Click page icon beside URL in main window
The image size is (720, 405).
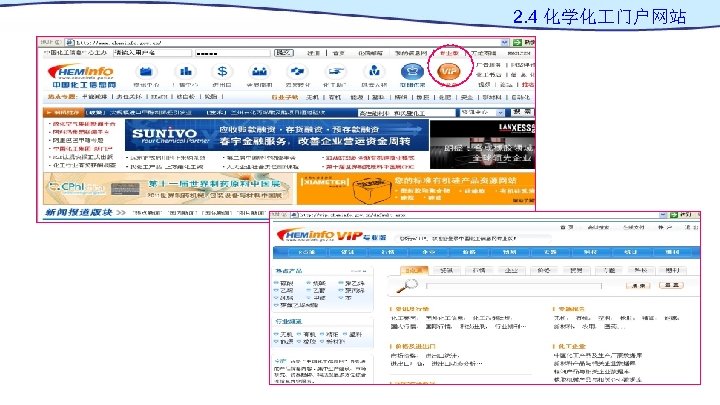[69, 42]
